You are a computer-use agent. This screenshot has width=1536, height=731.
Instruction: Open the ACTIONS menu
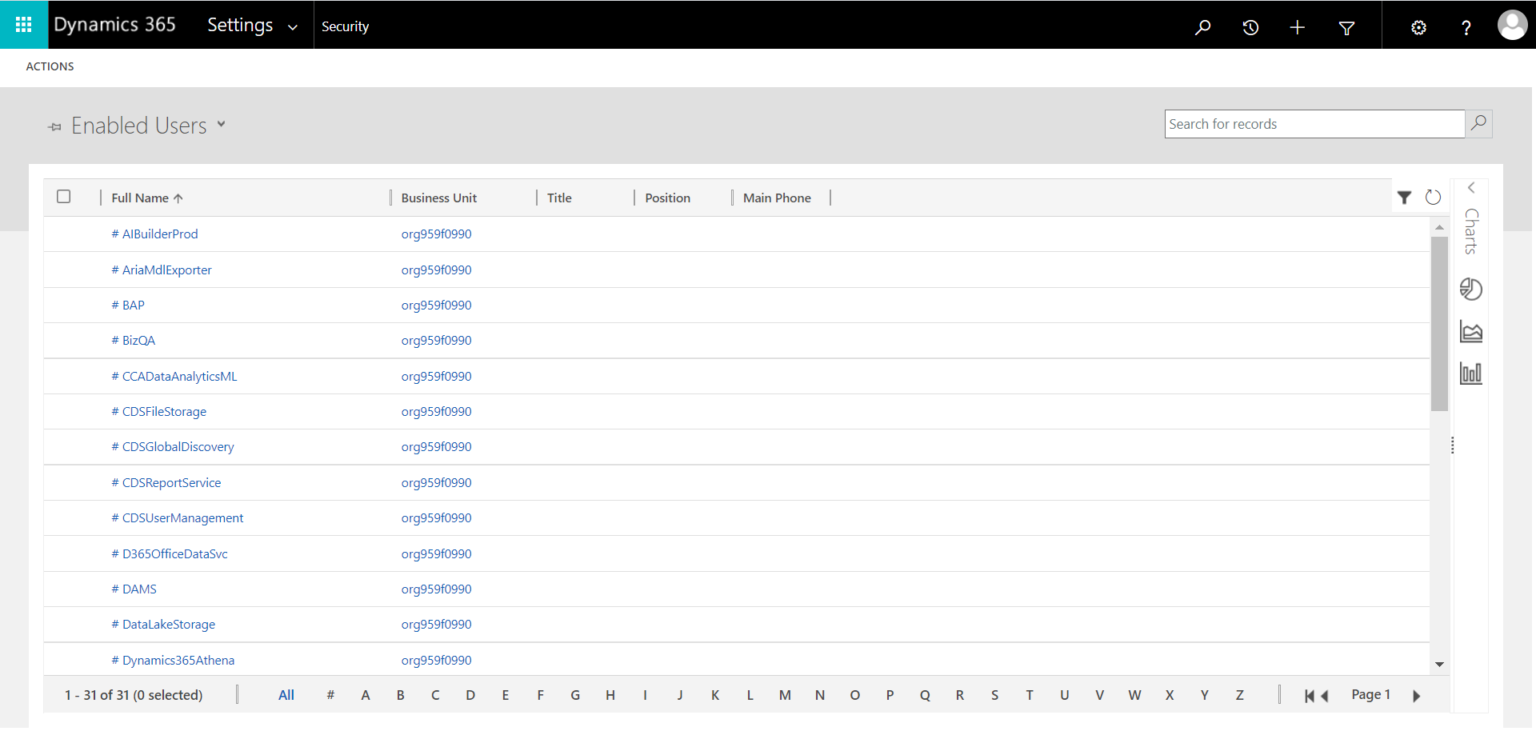pyautogui.click(x=49, y=66)
